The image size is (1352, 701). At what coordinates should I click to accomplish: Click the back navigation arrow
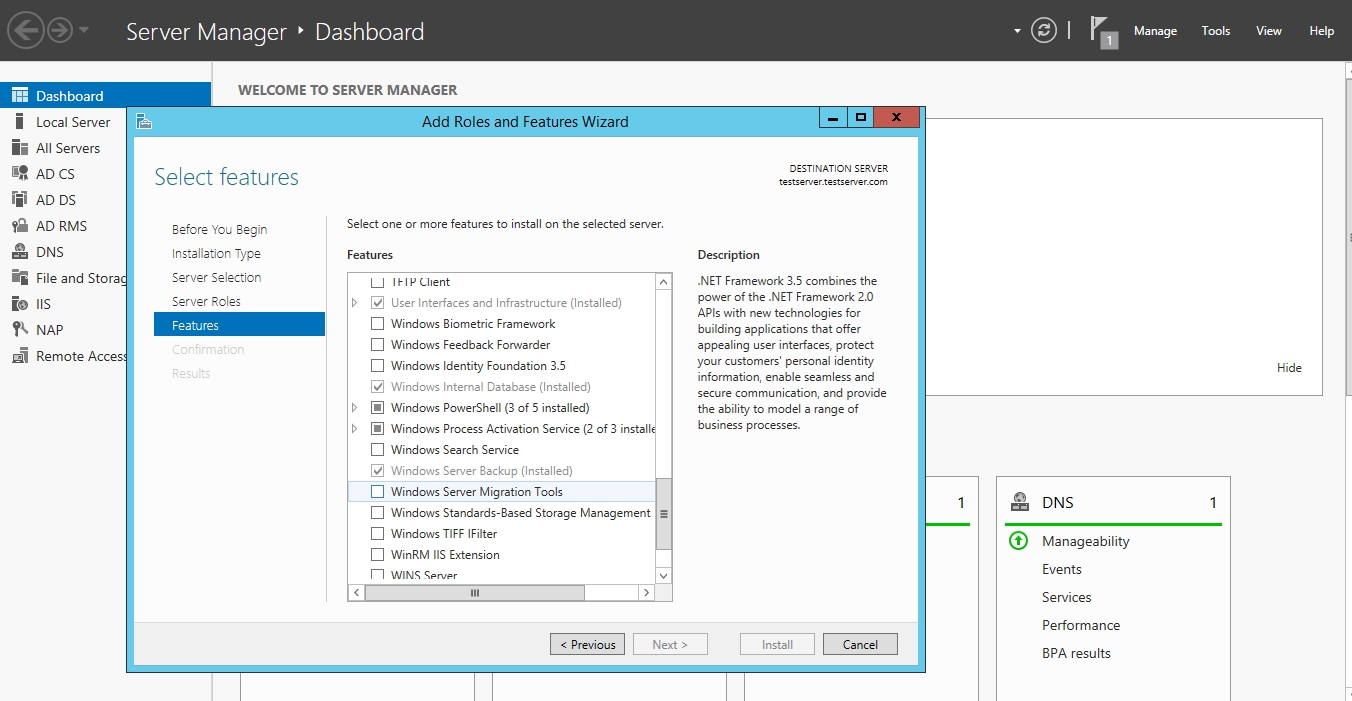coord(25,30)
